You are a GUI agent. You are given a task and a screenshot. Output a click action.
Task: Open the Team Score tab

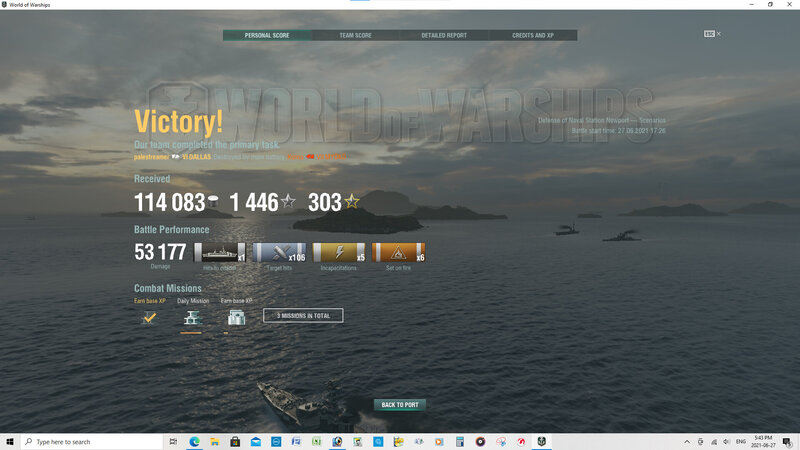tap(356, 35)
